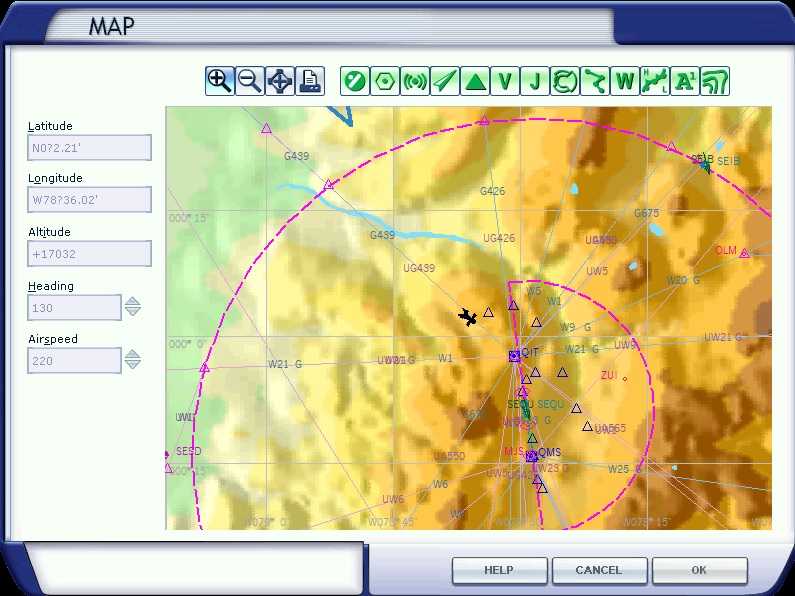Toggle airspace boundaries icon
Viewport: 795px width, 596px height.
[x=565, y=81]
